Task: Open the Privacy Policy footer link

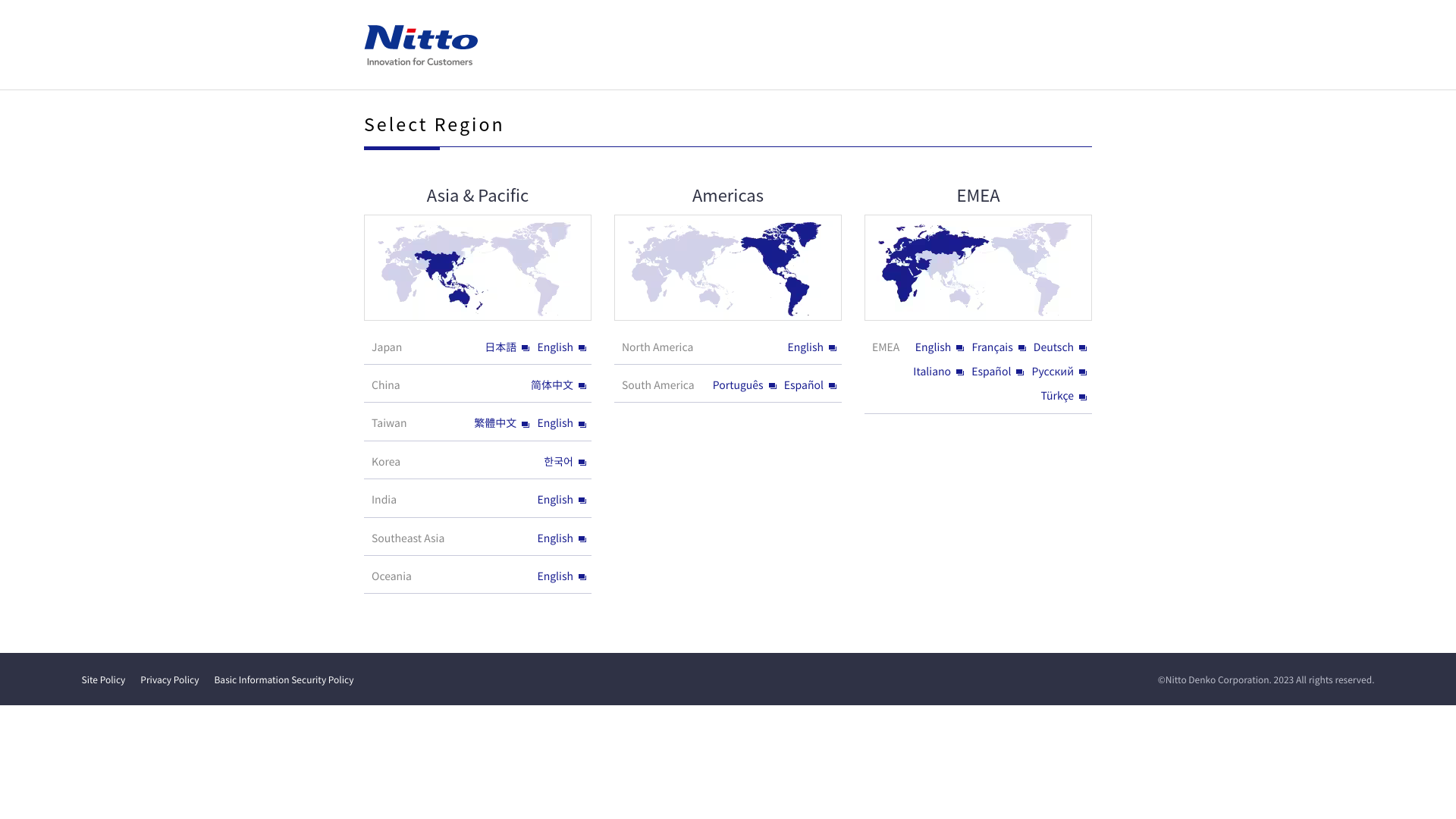Action: pos(170,680)
